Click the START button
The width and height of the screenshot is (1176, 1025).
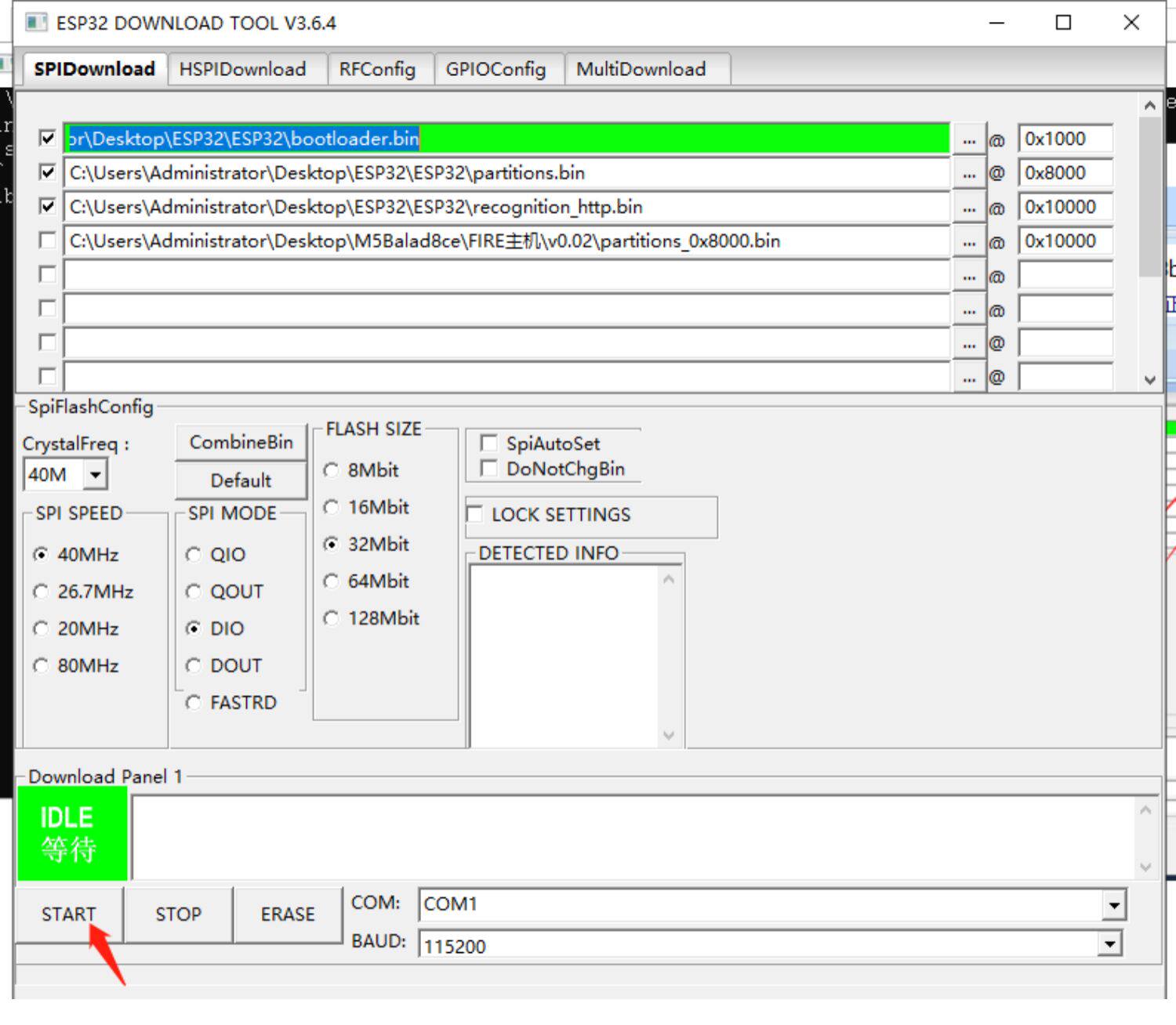(x=69, y=915)
